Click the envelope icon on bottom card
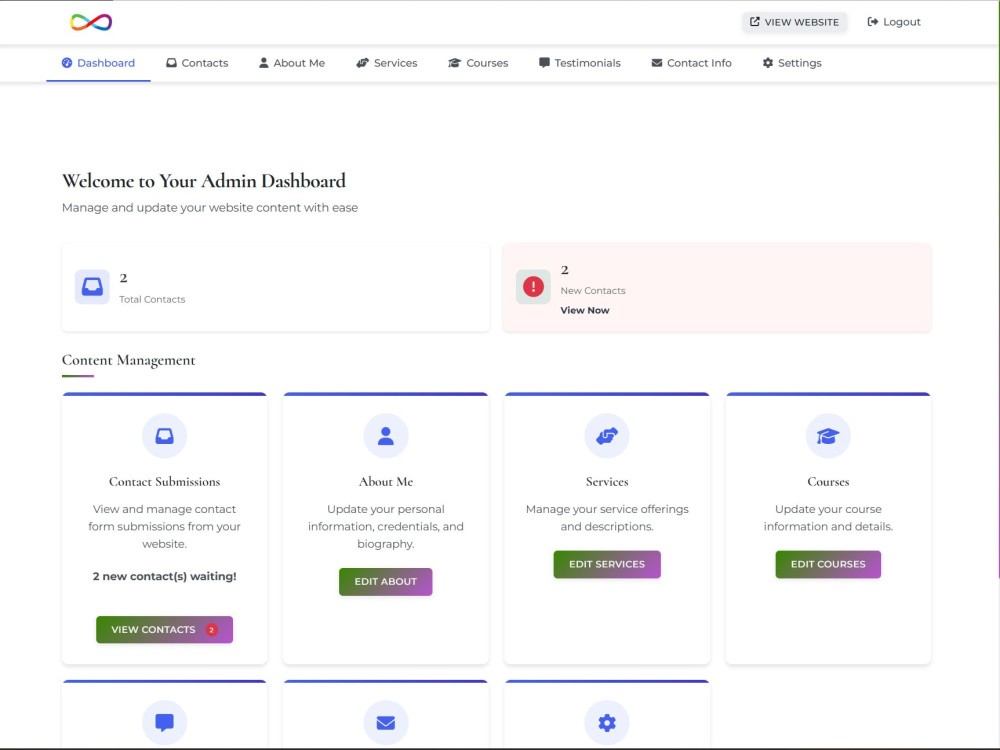 (x=386, y=723)
